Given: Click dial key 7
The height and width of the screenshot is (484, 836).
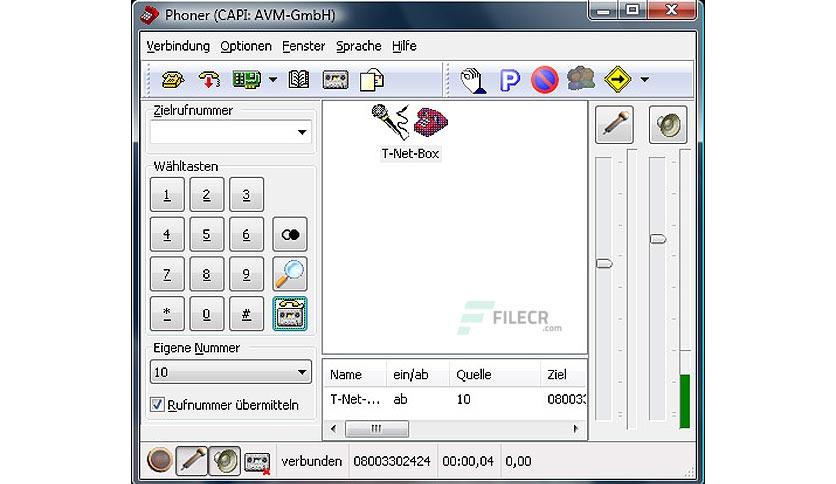Looking at the screenshot, I should tap(167, 274).
